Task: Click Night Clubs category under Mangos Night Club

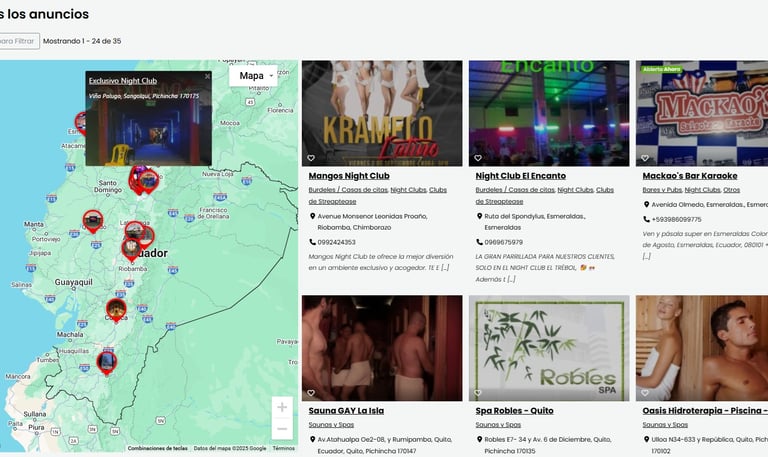Action: (x=408, y=190)
